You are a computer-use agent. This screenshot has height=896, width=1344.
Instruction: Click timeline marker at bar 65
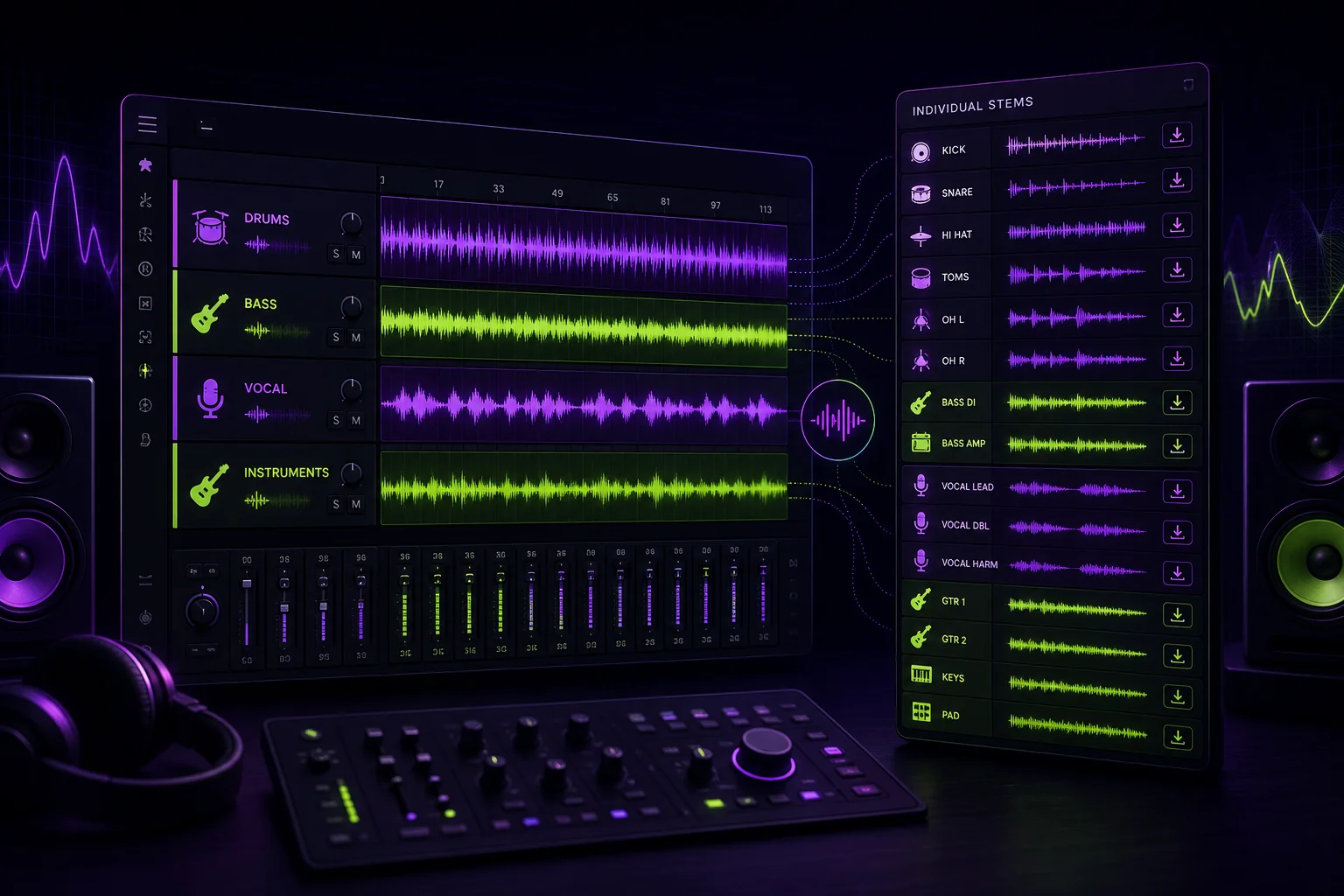[x=612, y=198]
